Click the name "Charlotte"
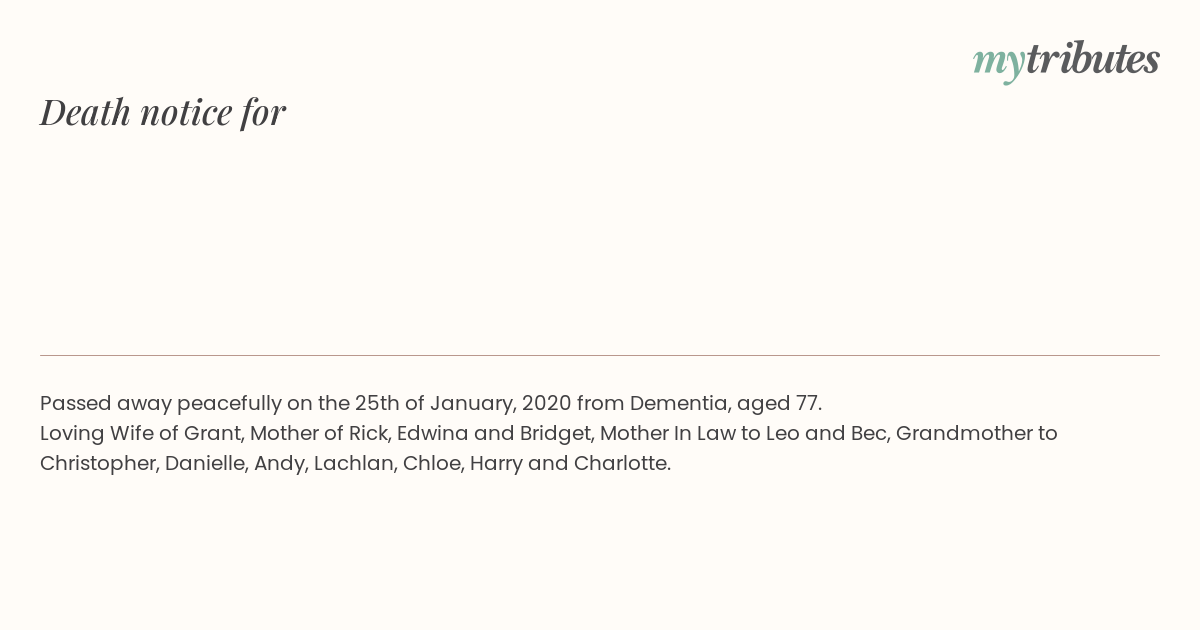The height and width of the screenshot is (630, 1200). pyautogui.click(x=620, y=463)
